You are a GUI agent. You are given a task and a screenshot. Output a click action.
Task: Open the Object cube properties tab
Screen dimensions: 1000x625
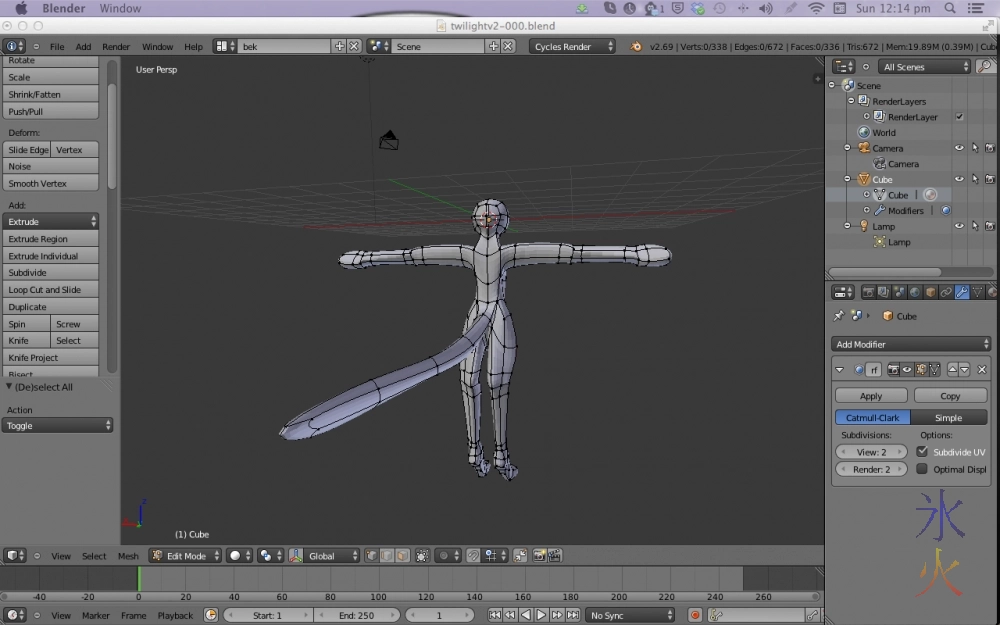pos(930,292)
